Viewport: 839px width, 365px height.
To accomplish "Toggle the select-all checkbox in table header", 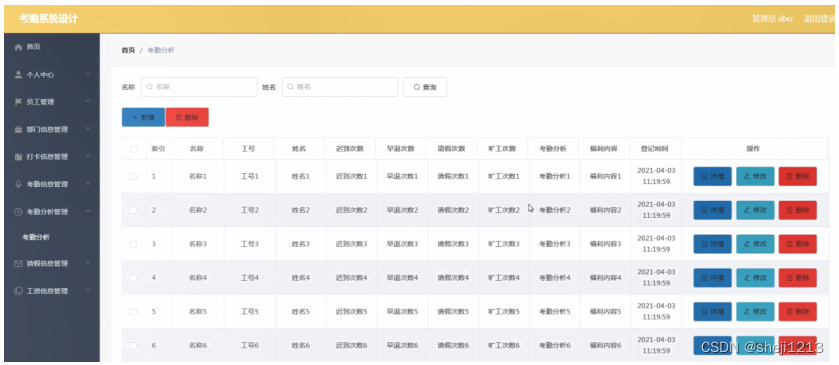I will (134, 149).
